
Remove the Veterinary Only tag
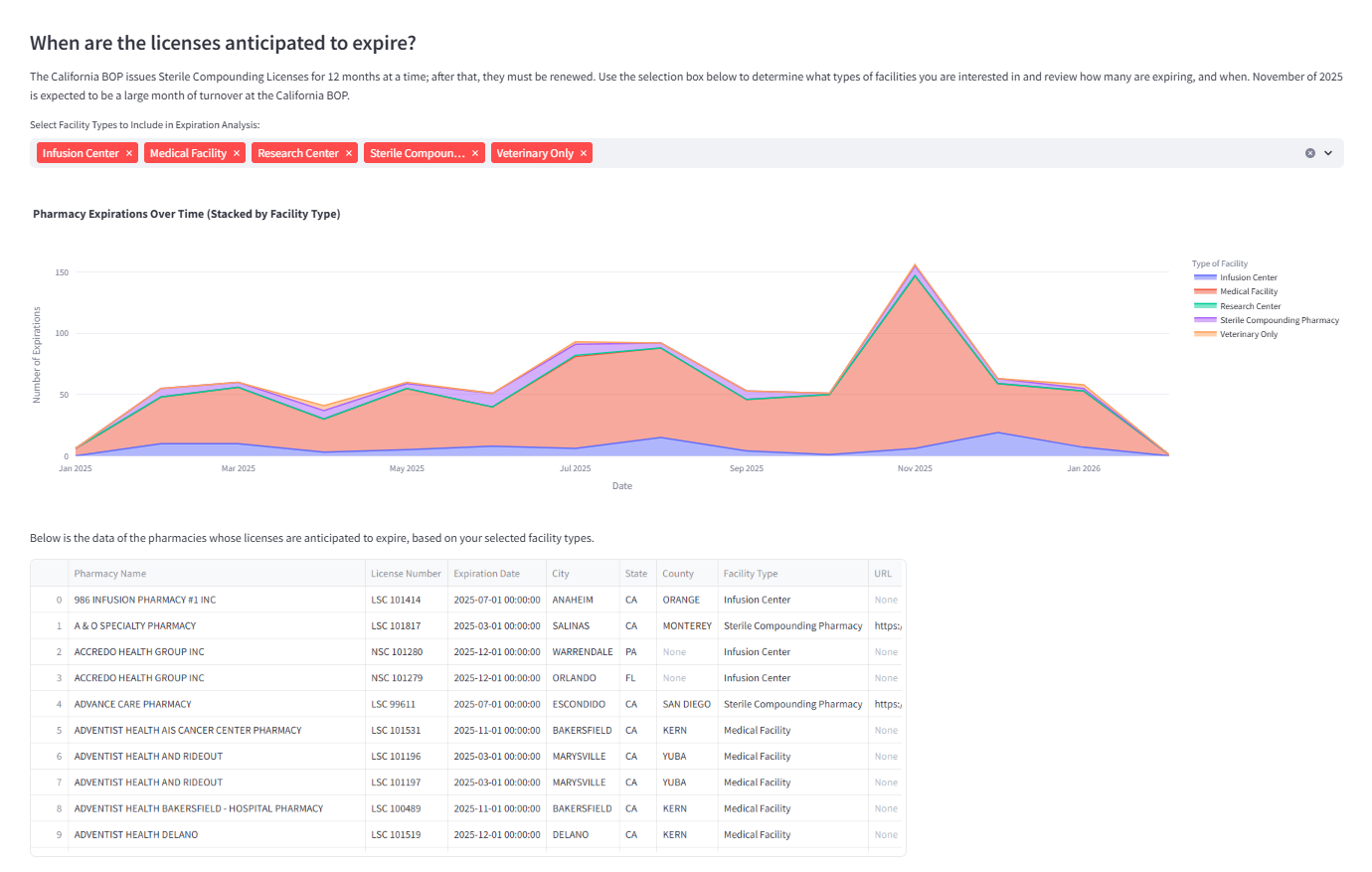pyautogui.click(x=584, y=153)
